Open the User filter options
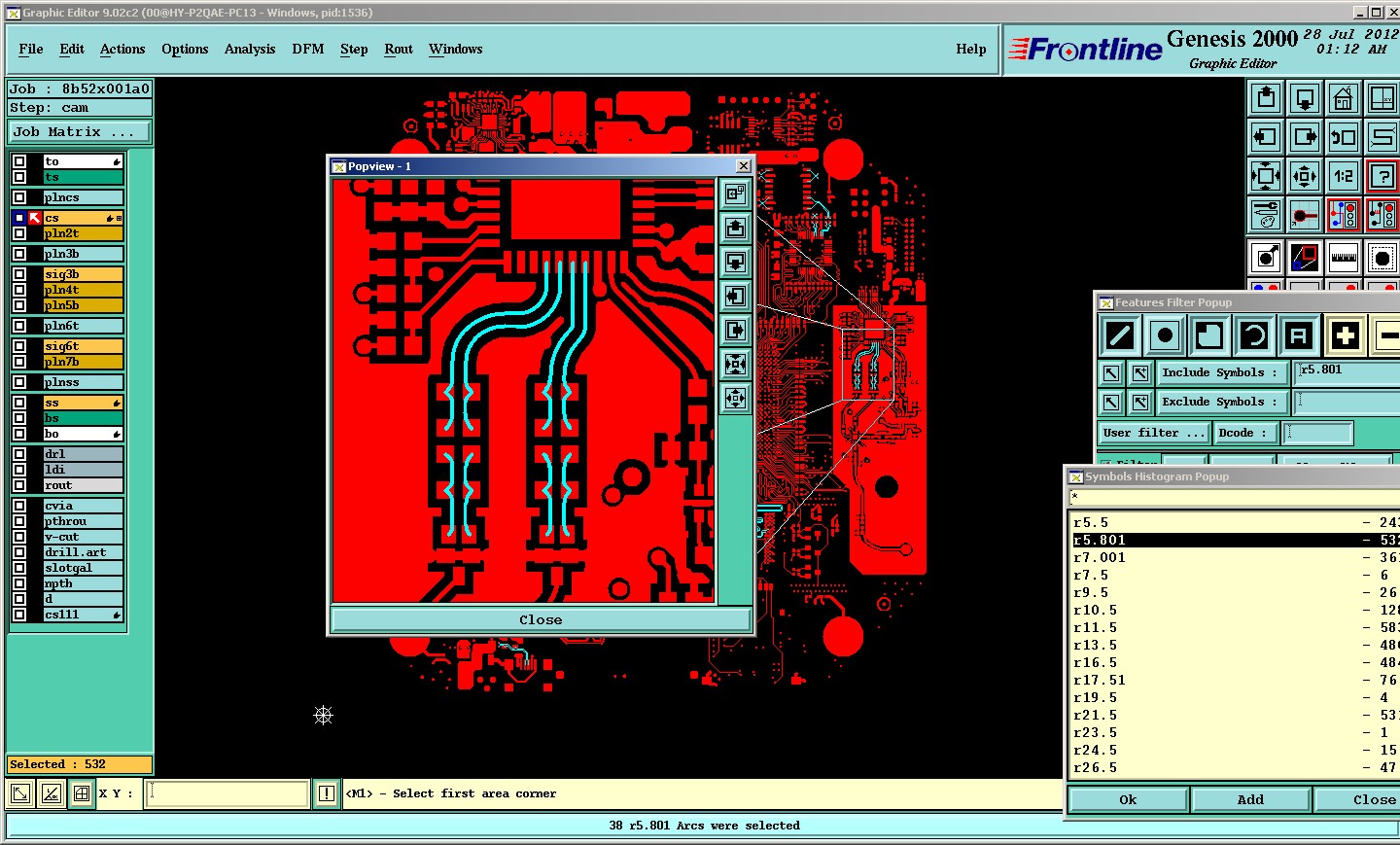The image size is (1400, 845). tap(1154, 433)
